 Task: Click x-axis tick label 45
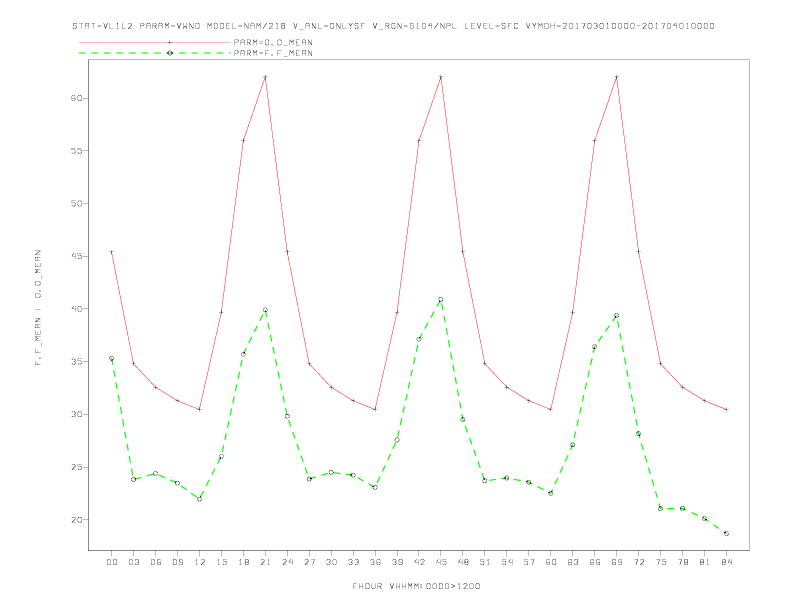click(x=441, y=562)
